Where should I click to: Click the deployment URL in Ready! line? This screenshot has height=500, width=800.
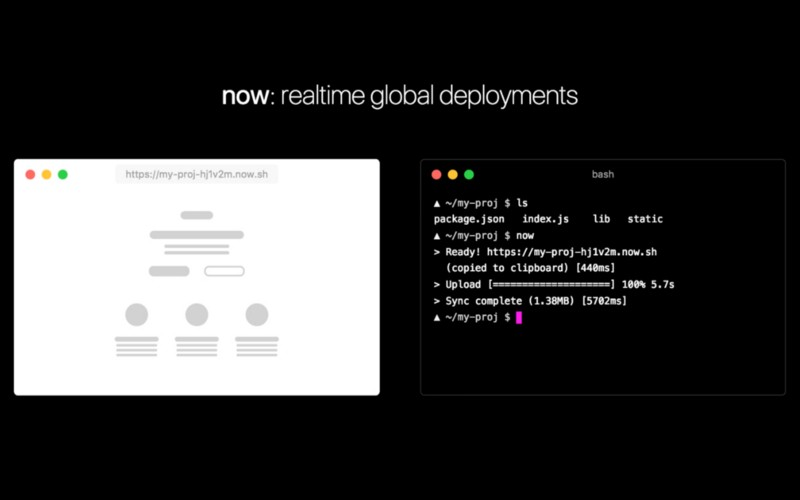coord(571,252)
